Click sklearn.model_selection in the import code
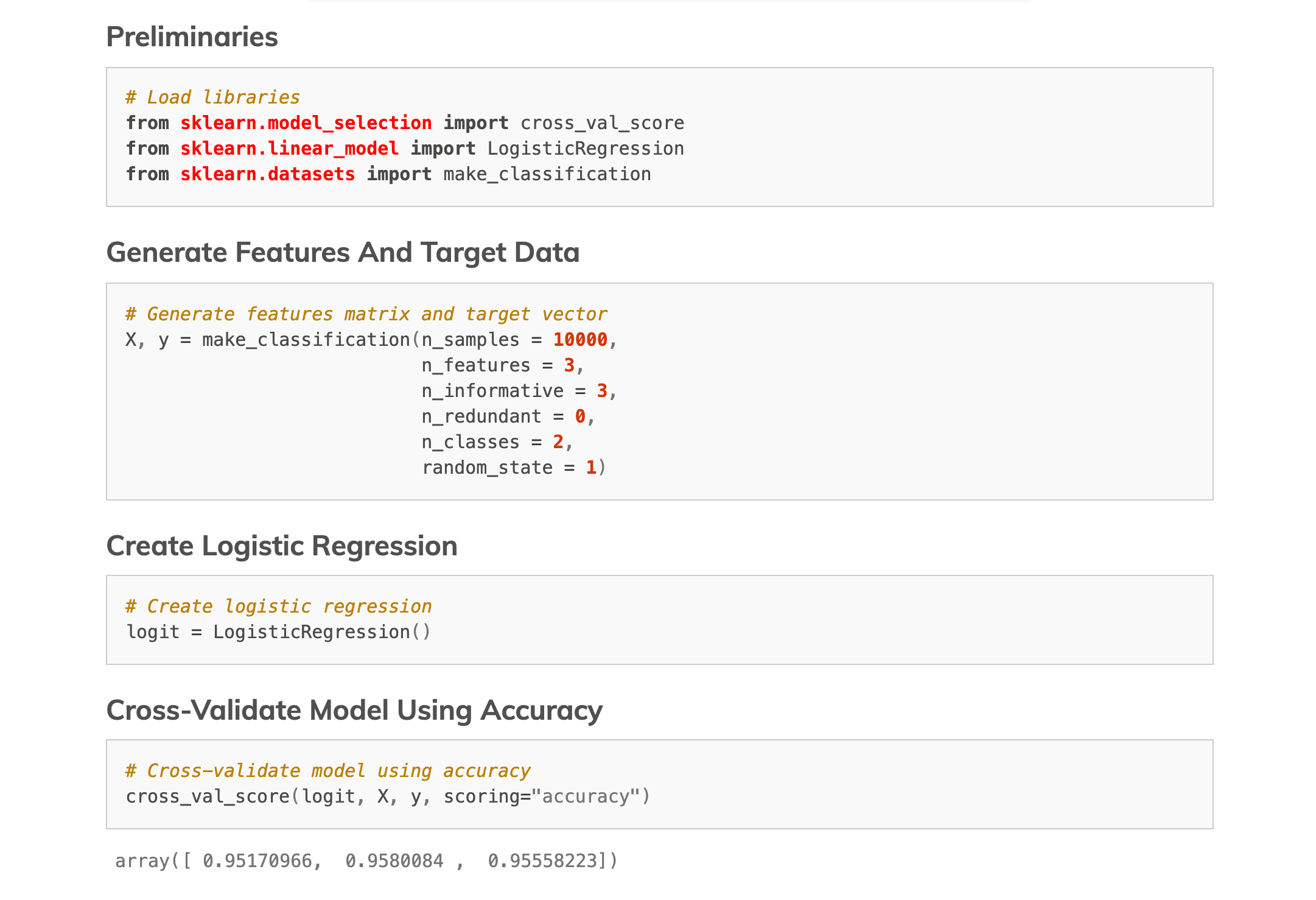 coord(306,123)
